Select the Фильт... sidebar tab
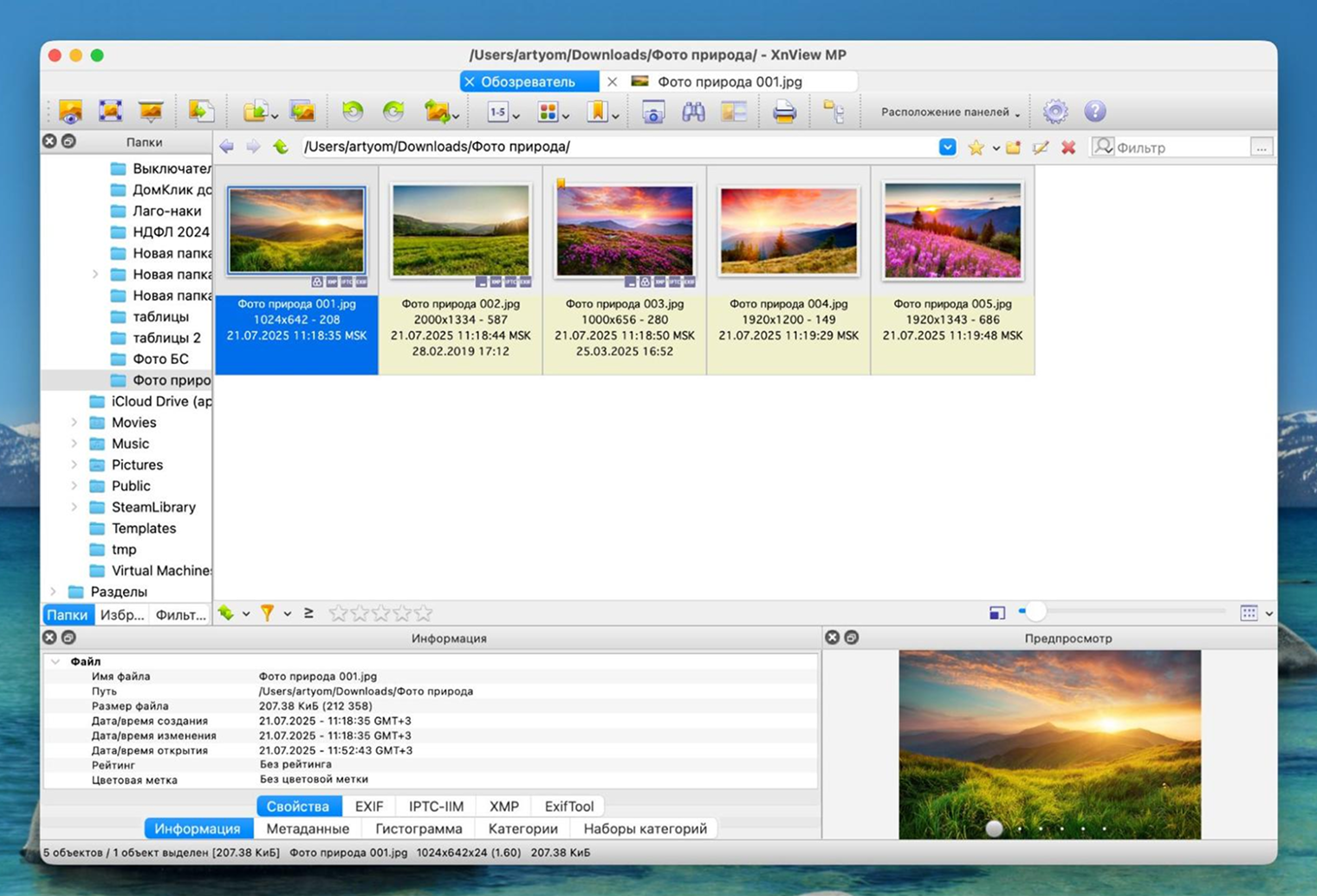This screenshot has width=1317, height=896. 180,614
